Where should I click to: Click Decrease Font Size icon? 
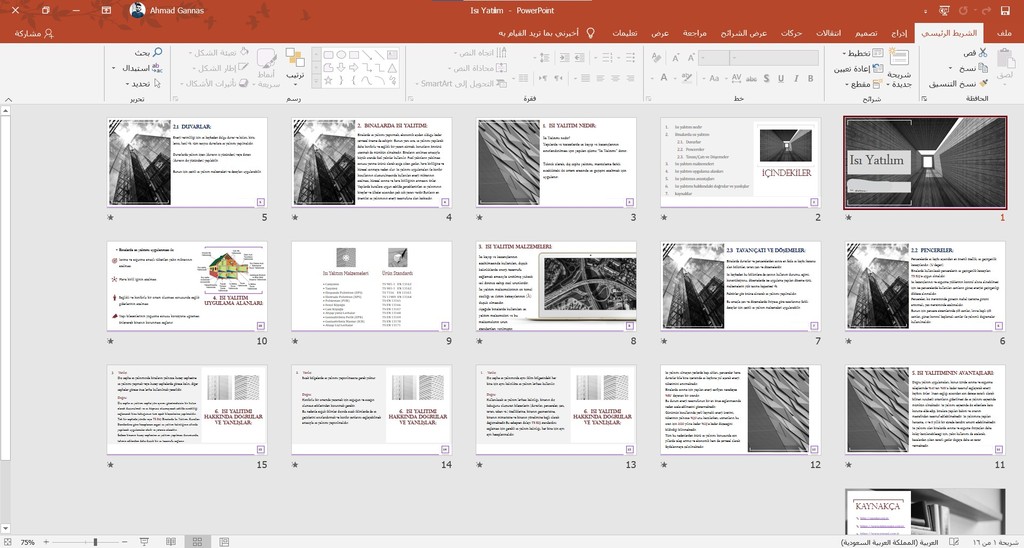675,58
